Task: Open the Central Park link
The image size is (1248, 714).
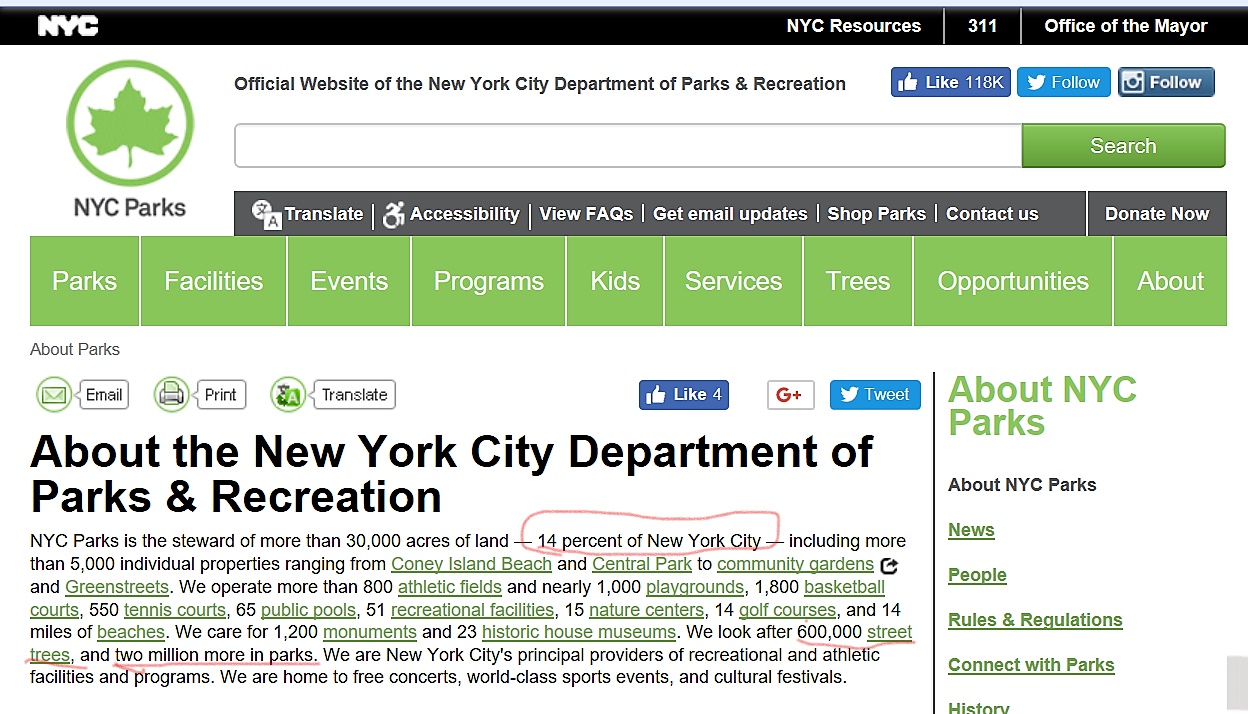Action: point(642,565)
